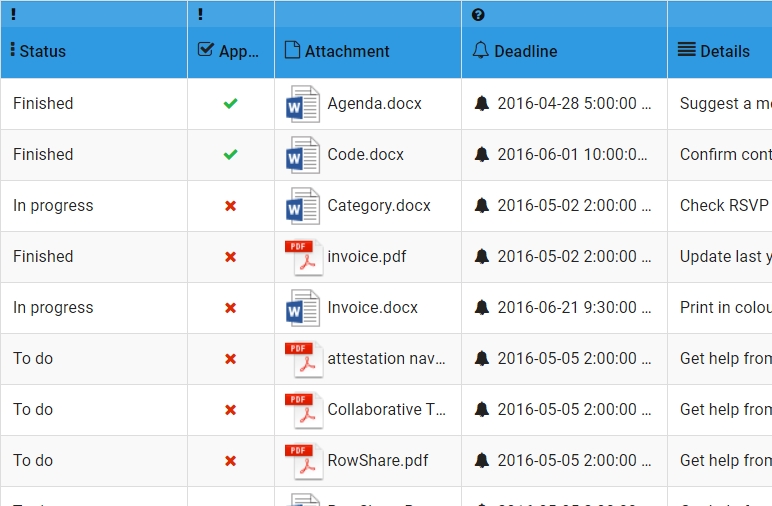Image resolution: width=772 pixels, height=506 pixels.
Task: Click 'Confirm cont' details cell
Action: click(720, 155)
